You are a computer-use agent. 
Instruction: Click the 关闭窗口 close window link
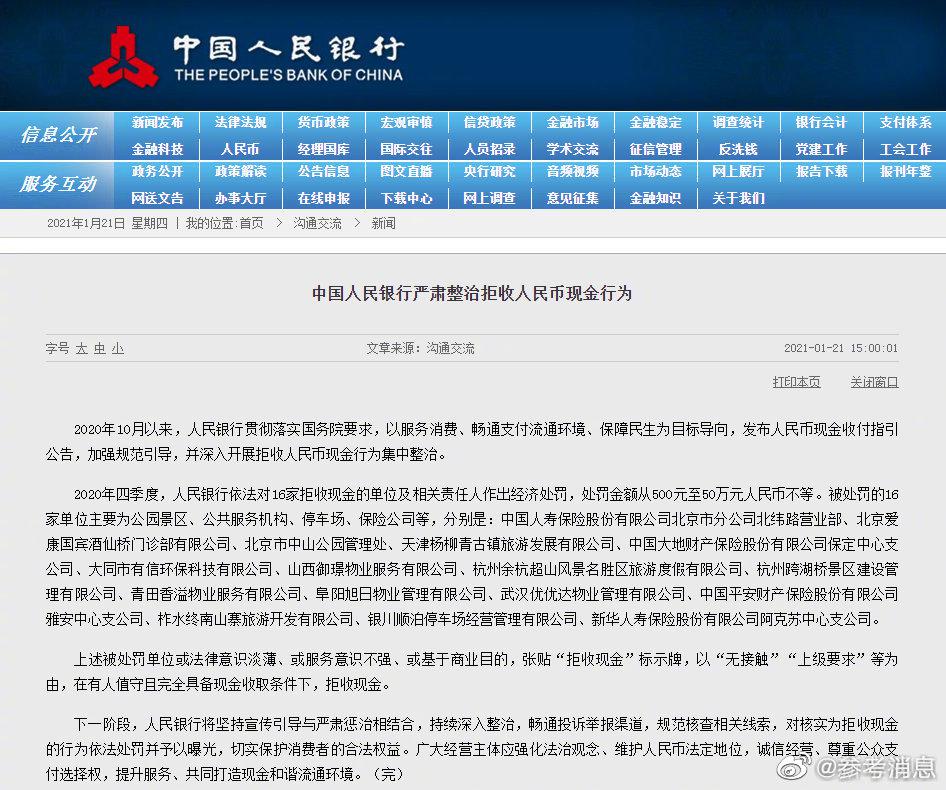(x=874, y=382)
